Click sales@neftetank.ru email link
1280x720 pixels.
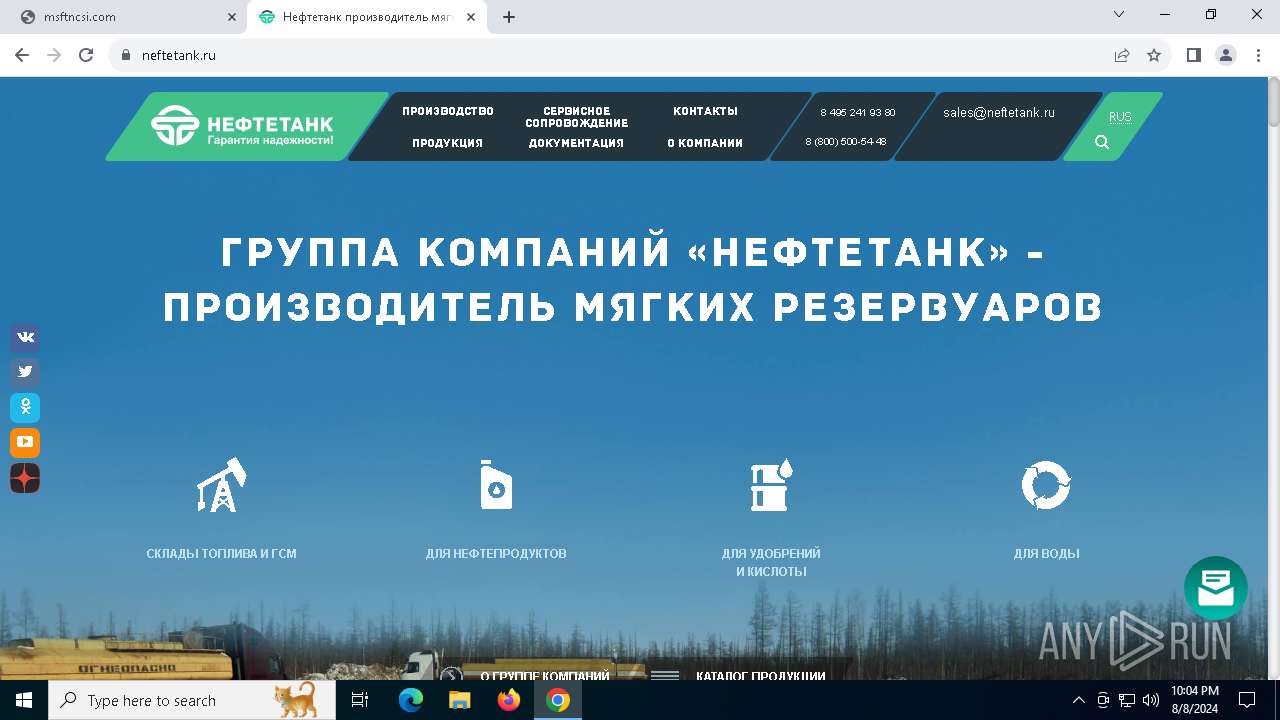999,113
